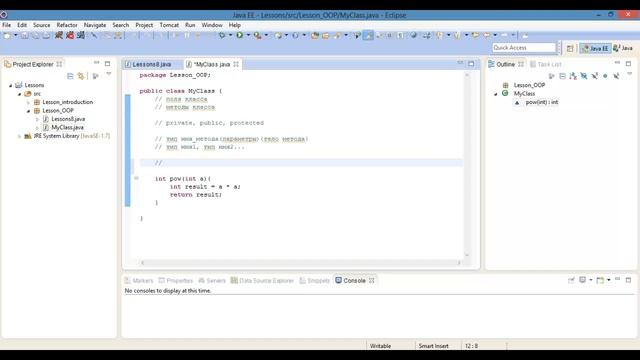Click the Quick Access search field
This screenshot has height=360, width=640.
[524, 48]
